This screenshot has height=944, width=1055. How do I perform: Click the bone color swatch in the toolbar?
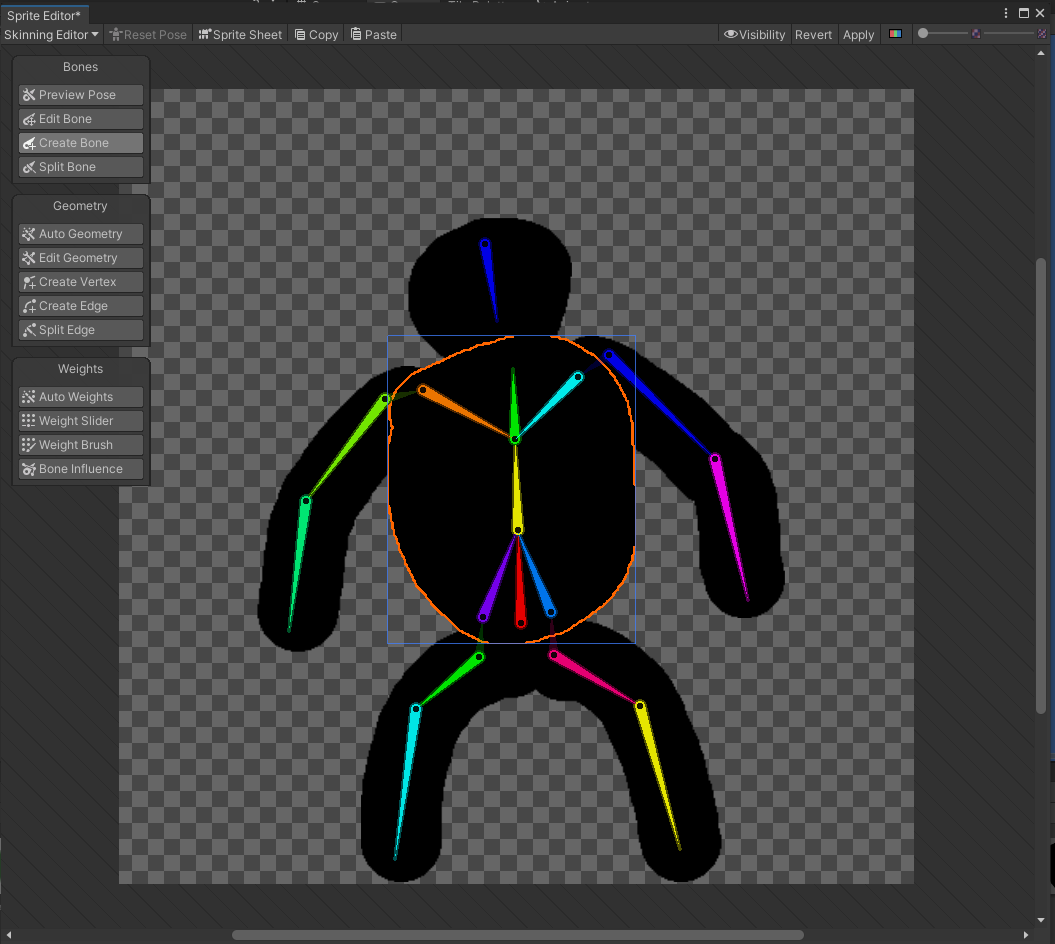(x=895, y=33)
